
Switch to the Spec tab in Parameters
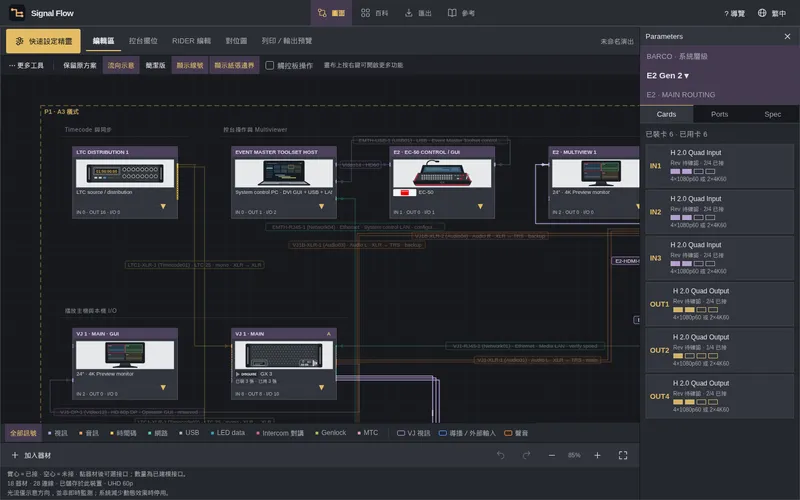pyautogui.click(x=772, y=114)
